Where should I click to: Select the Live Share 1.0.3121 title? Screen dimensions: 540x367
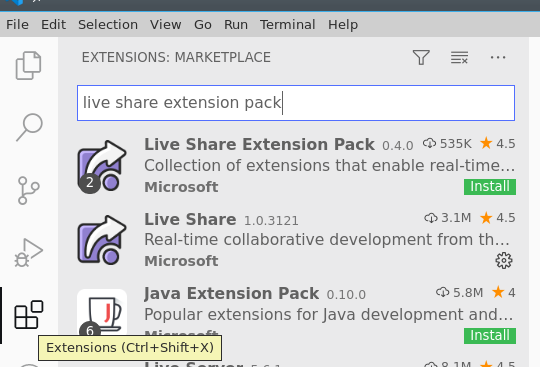click(190, 219)
